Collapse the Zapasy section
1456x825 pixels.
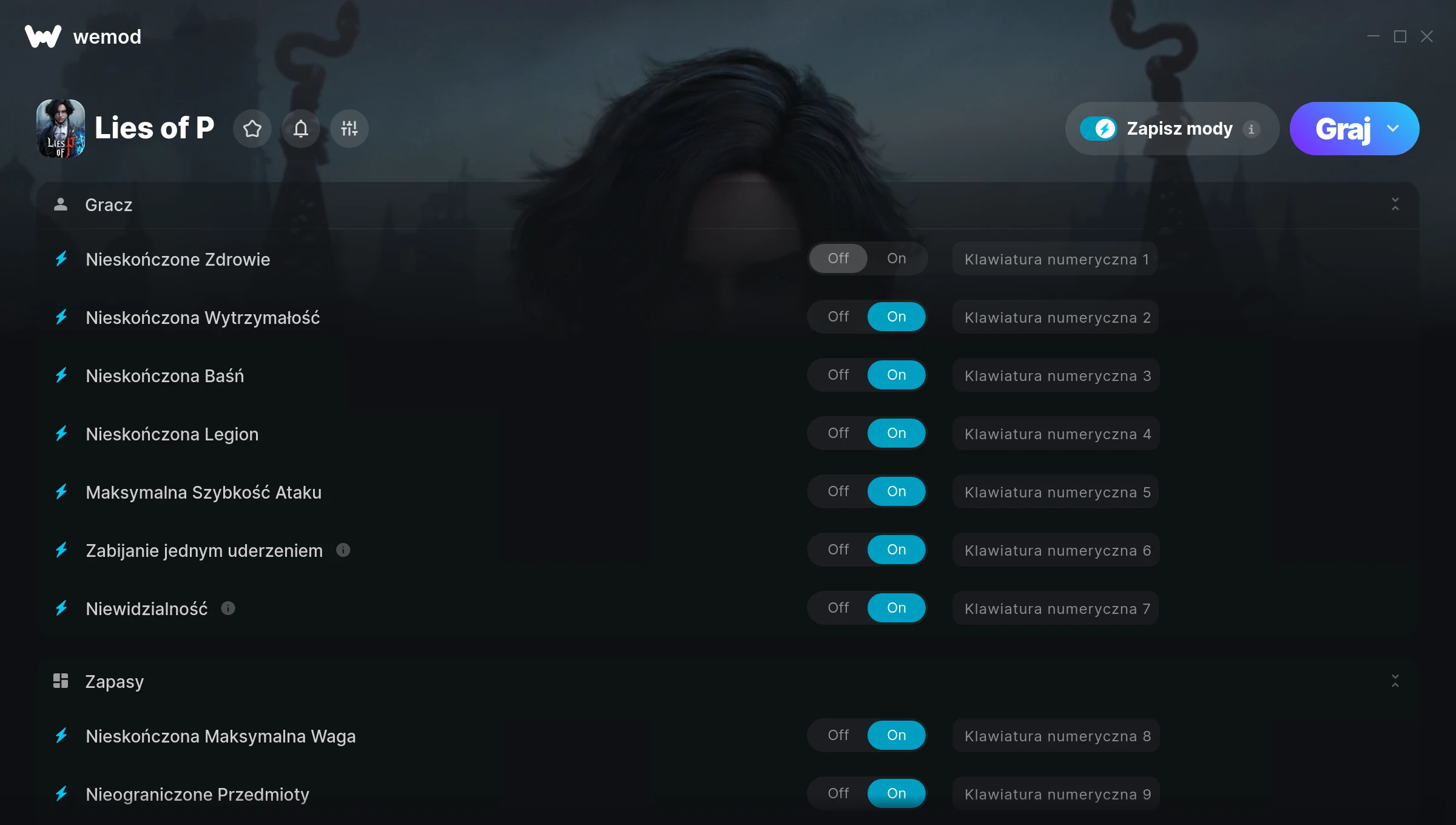[1395, 681]
